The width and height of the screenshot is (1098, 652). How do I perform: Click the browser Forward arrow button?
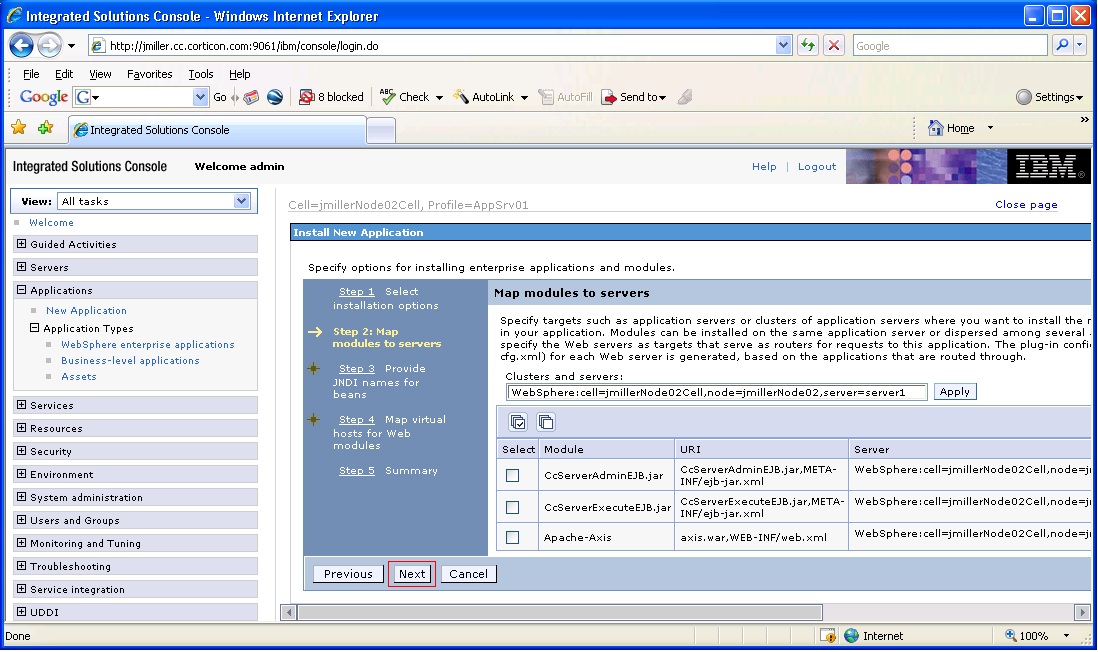49,46
